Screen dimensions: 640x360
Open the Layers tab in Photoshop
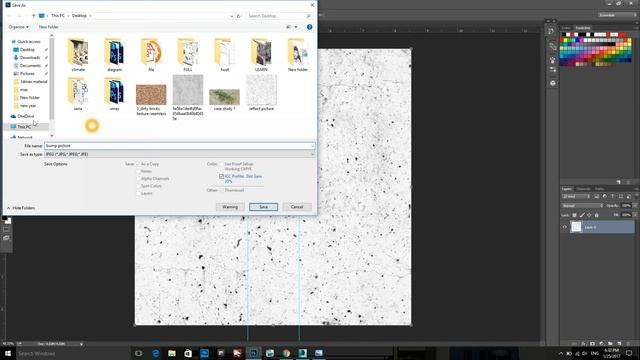point(567,189)
